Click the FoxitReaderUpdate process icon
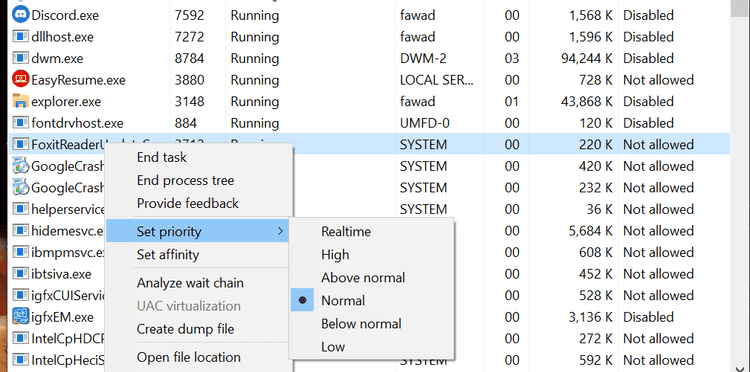This screenshot has width=750, height=372. pos(20,144)
